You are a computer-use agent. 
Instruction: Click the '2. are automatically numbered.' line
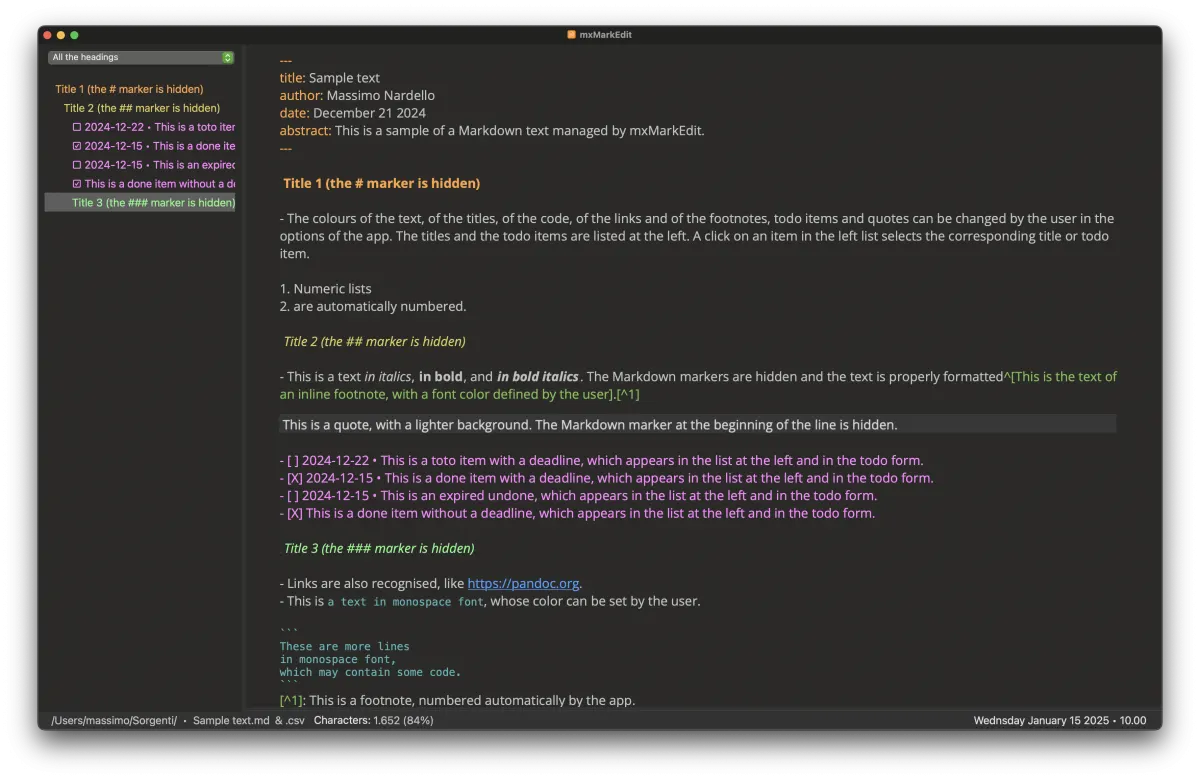(373, 306)
